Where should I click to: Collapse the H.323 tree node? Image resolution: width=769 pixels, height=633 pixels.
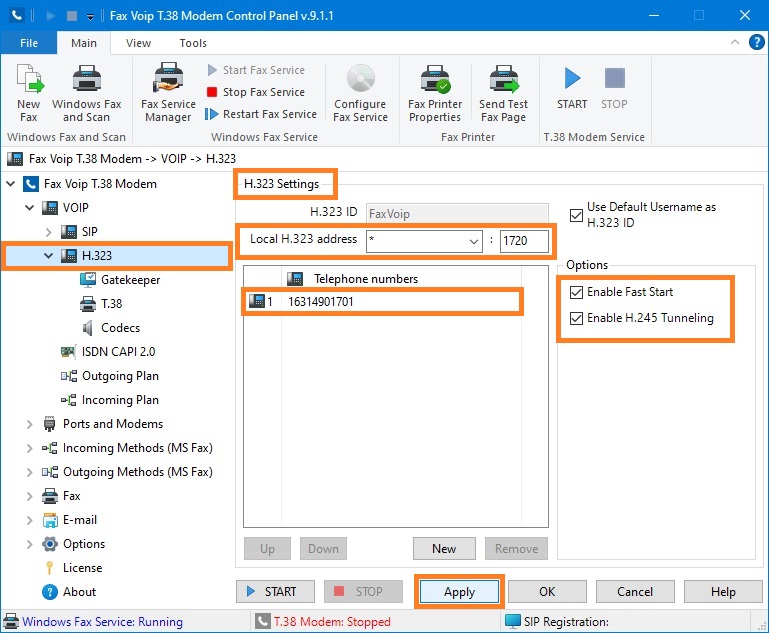[49, 255]
